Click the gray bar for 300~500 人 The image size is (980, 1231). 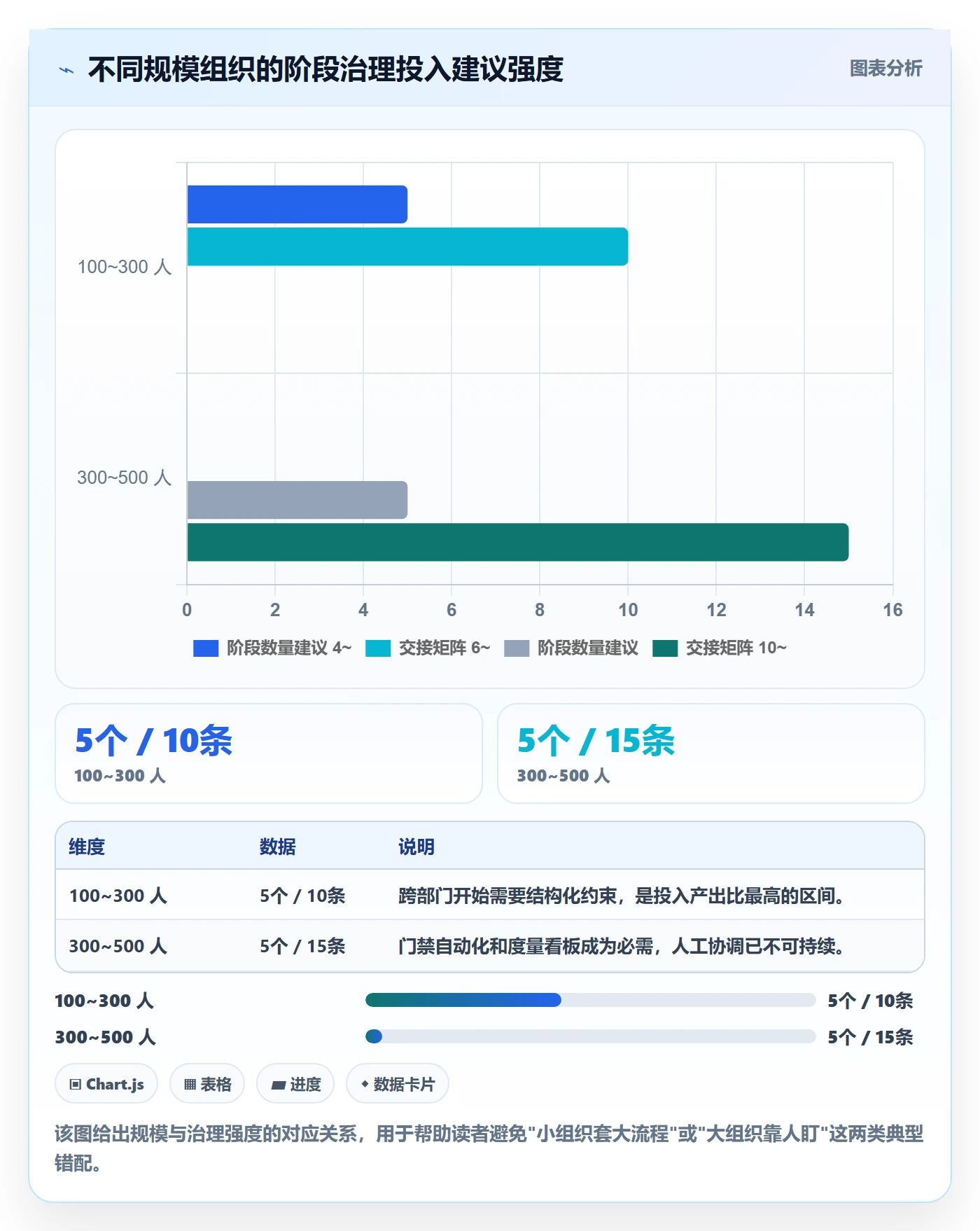[297, 500]
